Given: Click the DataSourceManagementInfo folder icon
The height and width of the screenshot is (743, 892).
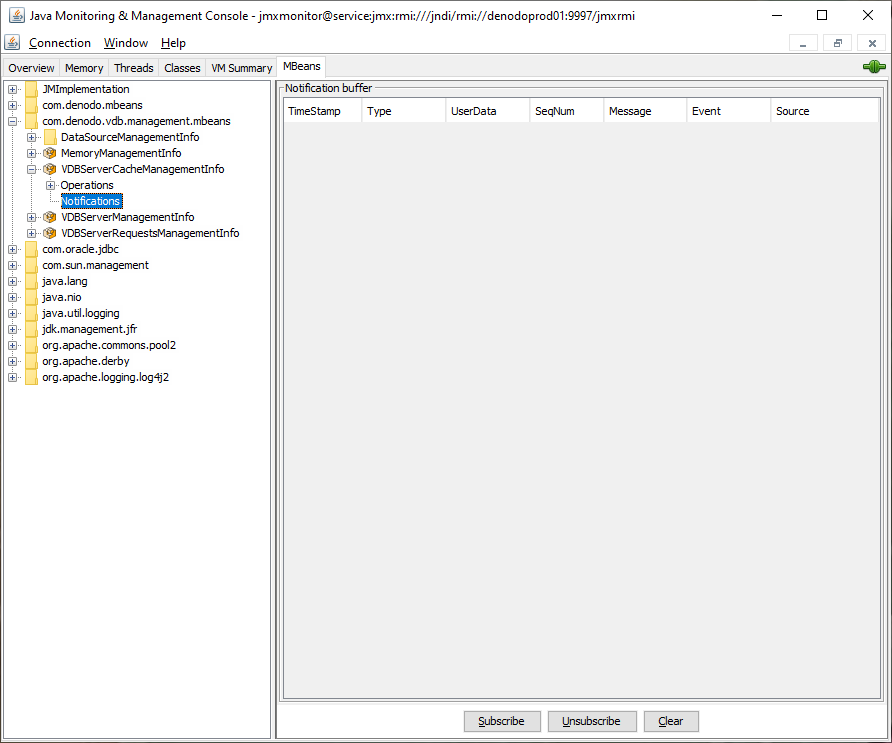Looking at the screenshot, I should pos(50,137).
